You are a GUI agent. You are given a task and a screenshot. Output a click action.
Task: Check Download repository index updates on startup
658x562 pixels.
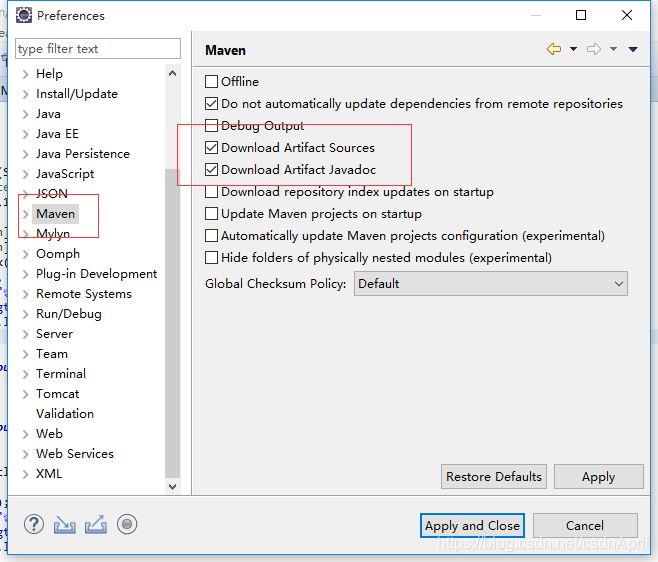212,192
